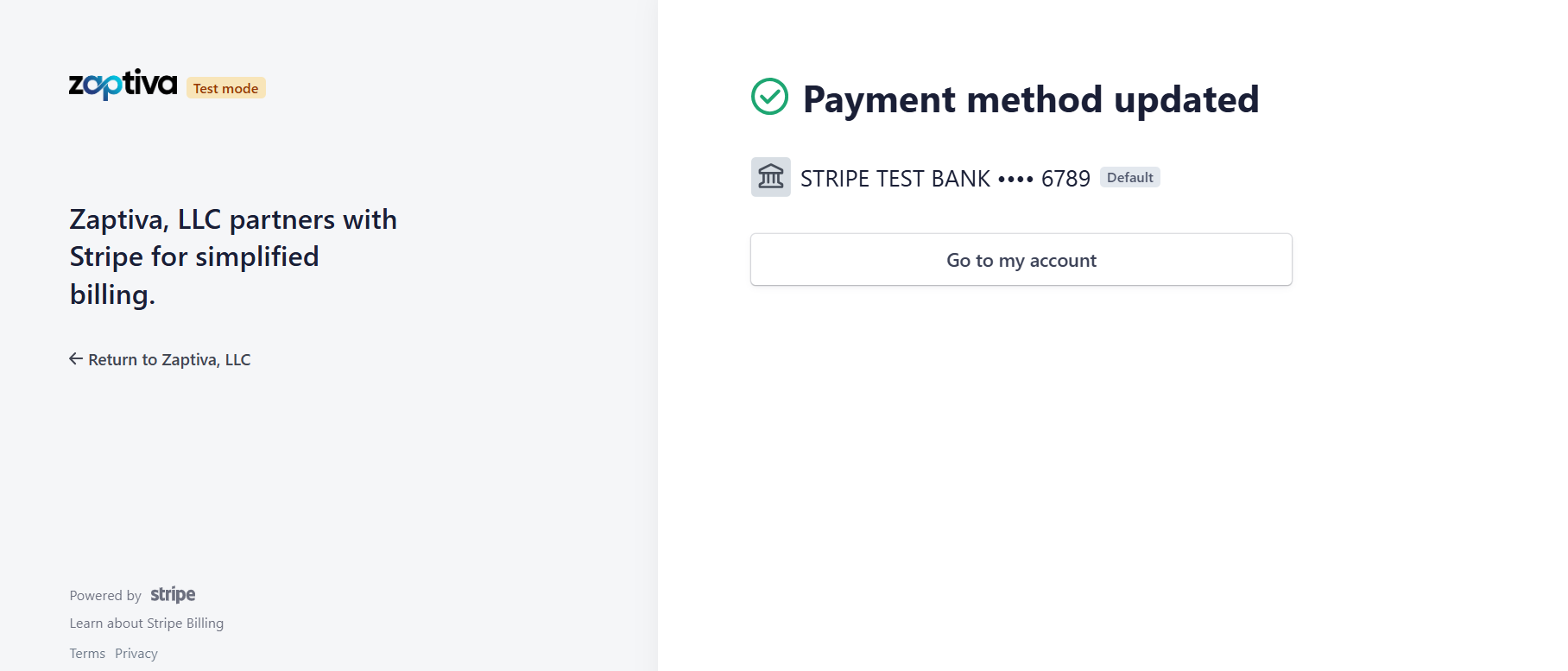Click the Payment method updated heading
The height and width of the screenshot is (671, 1568).
[x=1030, y=99]
